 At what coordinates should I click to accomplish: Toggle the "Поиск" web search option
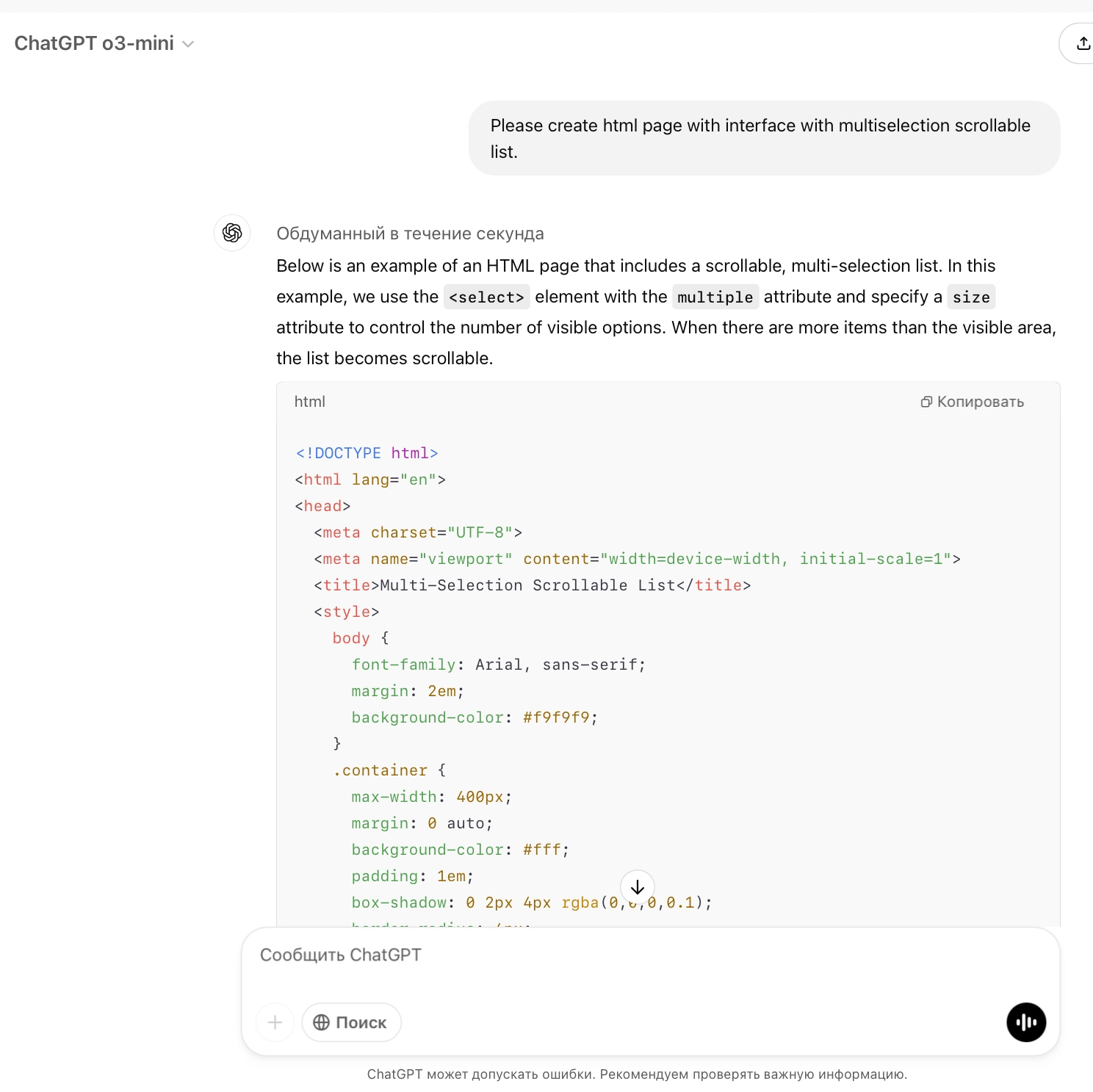[x=351, y=1022]
